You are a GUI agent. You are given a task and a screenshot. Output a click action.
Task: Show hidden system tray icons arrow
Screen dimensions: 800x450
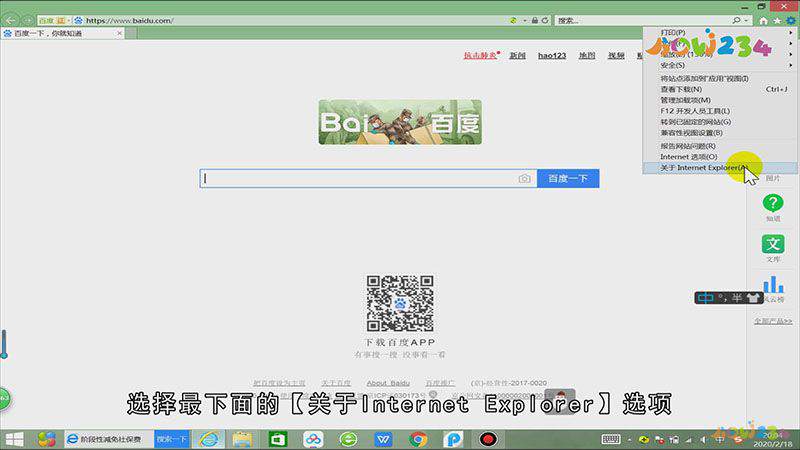click(630, 440)
